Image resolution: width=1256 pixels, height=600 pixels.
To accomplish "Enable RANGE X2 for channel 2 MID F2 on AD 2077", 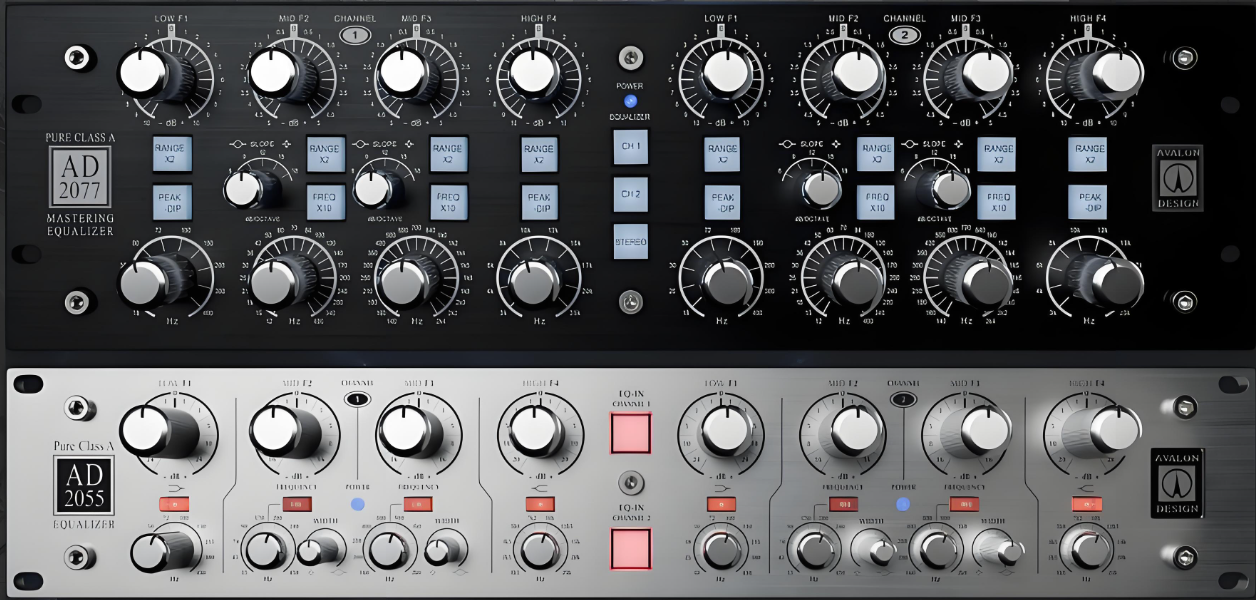I will pos(876,153).
